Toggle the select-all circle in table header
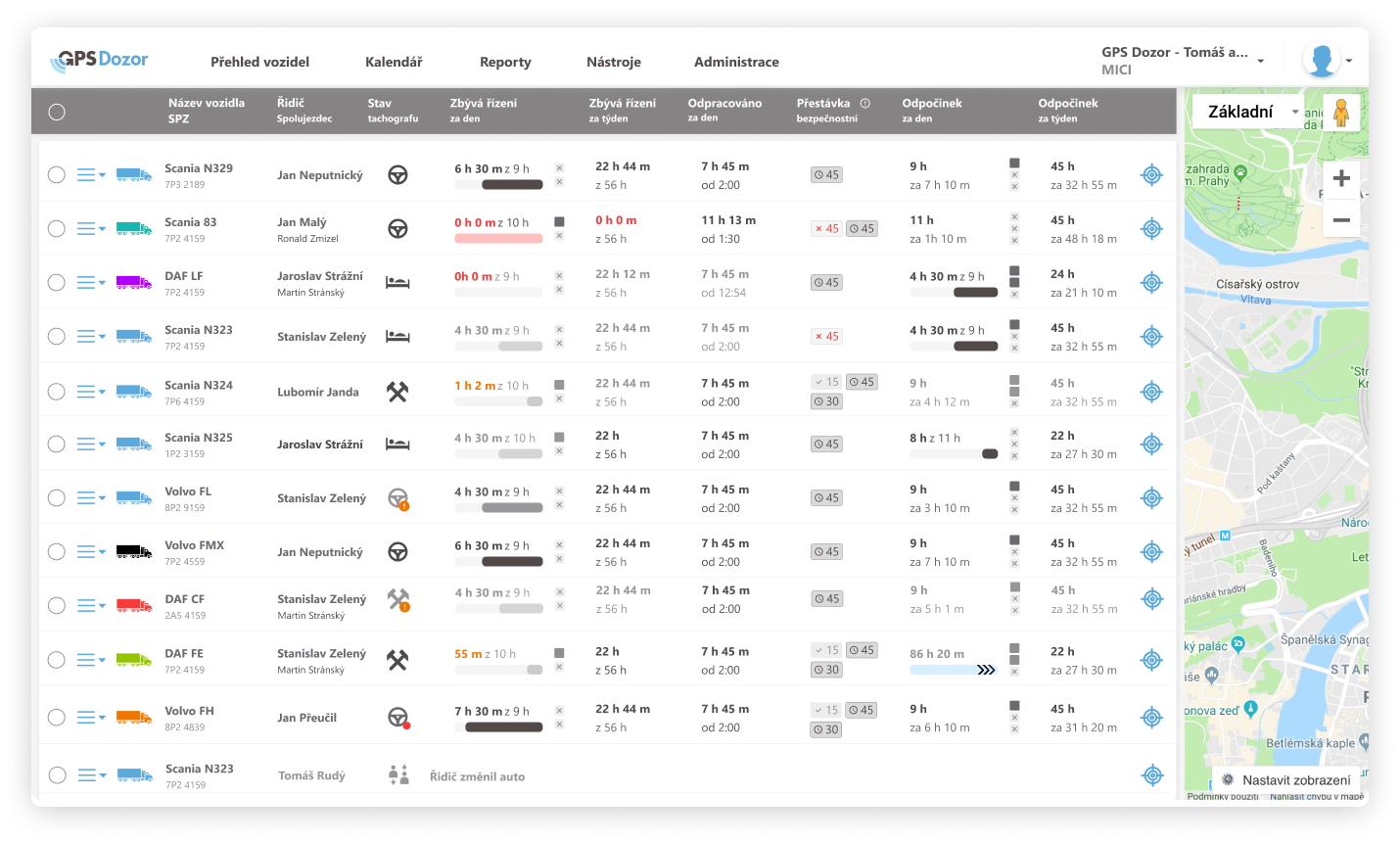The height and width of the screenshot is (842, 1400). point(57,112)
